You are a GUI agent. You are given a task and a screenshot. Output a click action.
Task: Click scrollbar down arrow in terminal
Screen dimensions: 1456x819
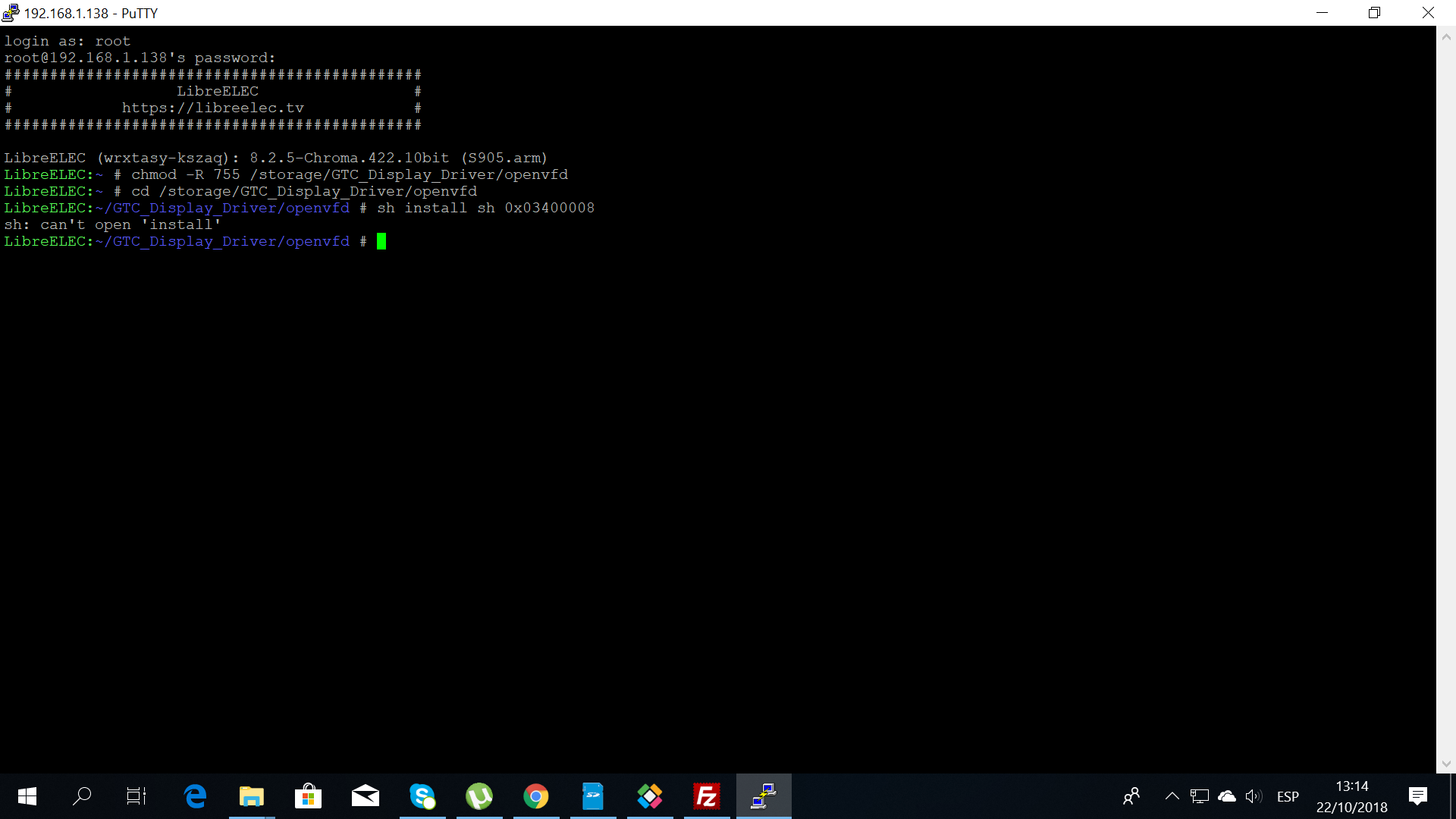point(1446,764)
